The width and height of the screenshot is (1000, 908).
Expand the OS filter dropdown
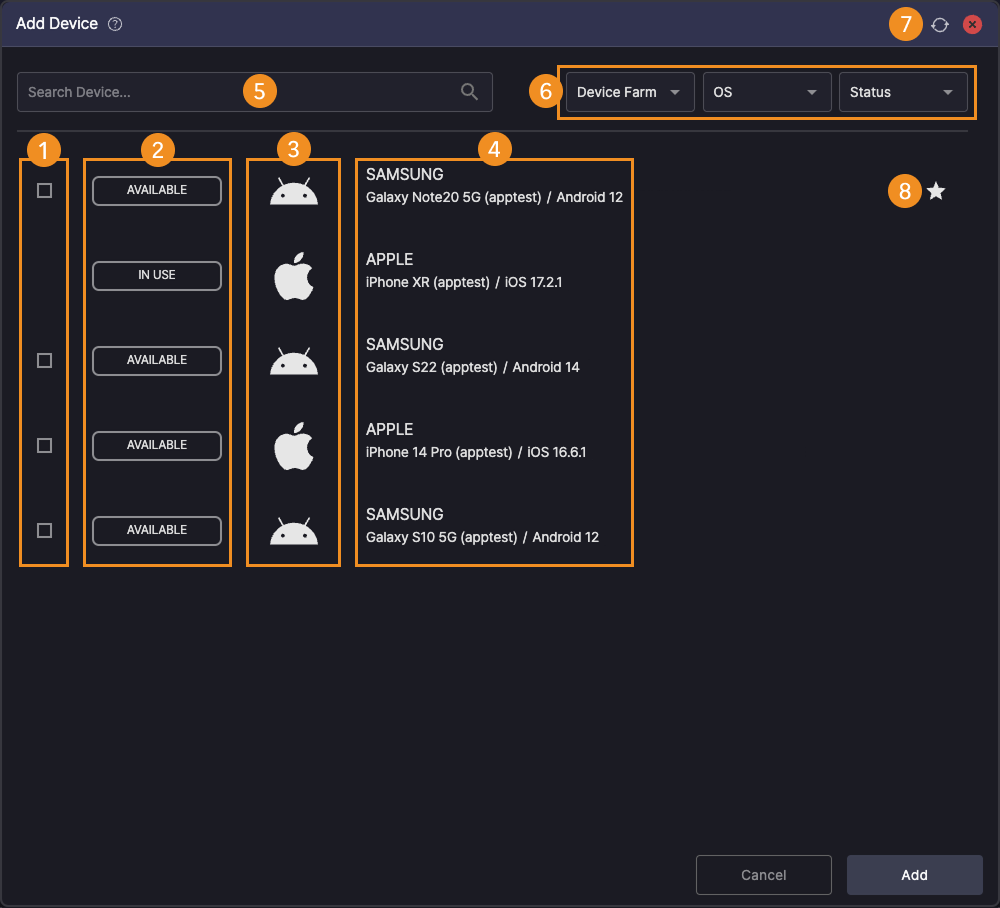coord(767,92)
